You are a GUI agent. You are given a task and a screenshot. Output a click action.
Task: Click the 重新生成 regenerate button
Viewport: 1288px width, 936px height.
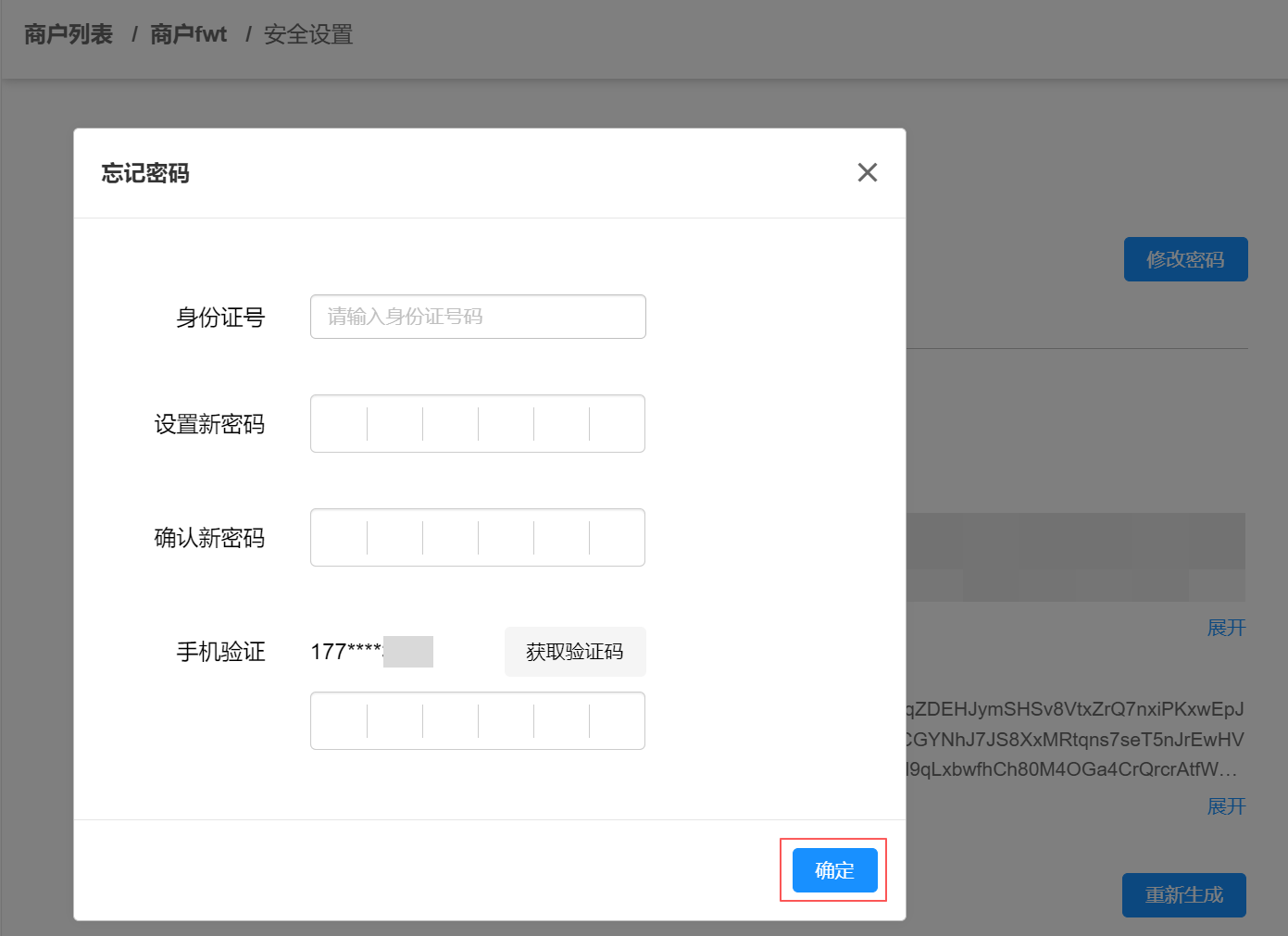1183,895
